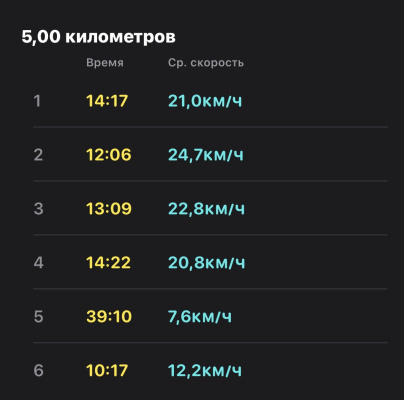
Task: Select the Время column header
Action: [105, 63]
